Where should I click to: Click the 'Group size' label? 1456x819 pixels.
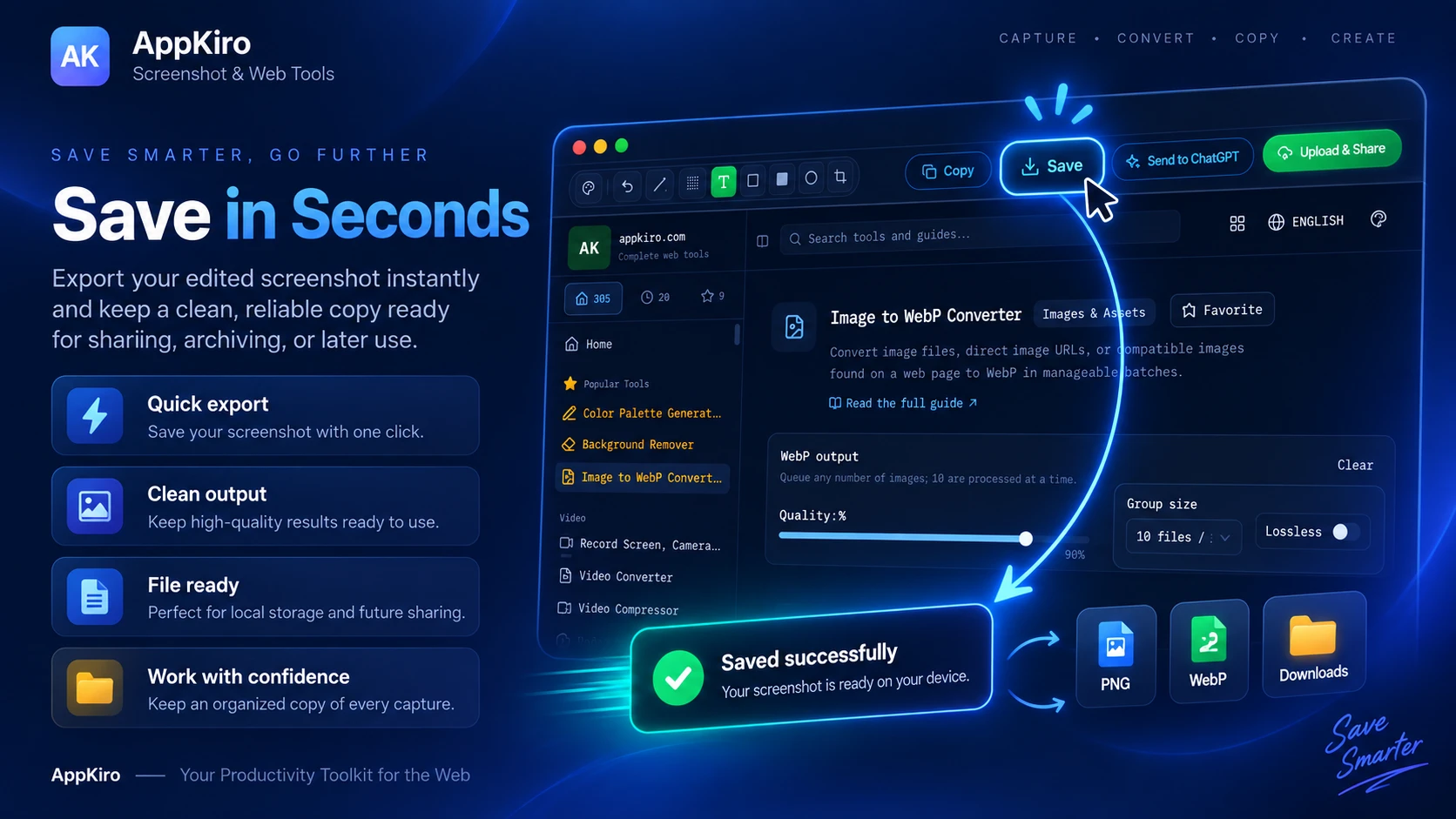click(x=1162, y=504)
